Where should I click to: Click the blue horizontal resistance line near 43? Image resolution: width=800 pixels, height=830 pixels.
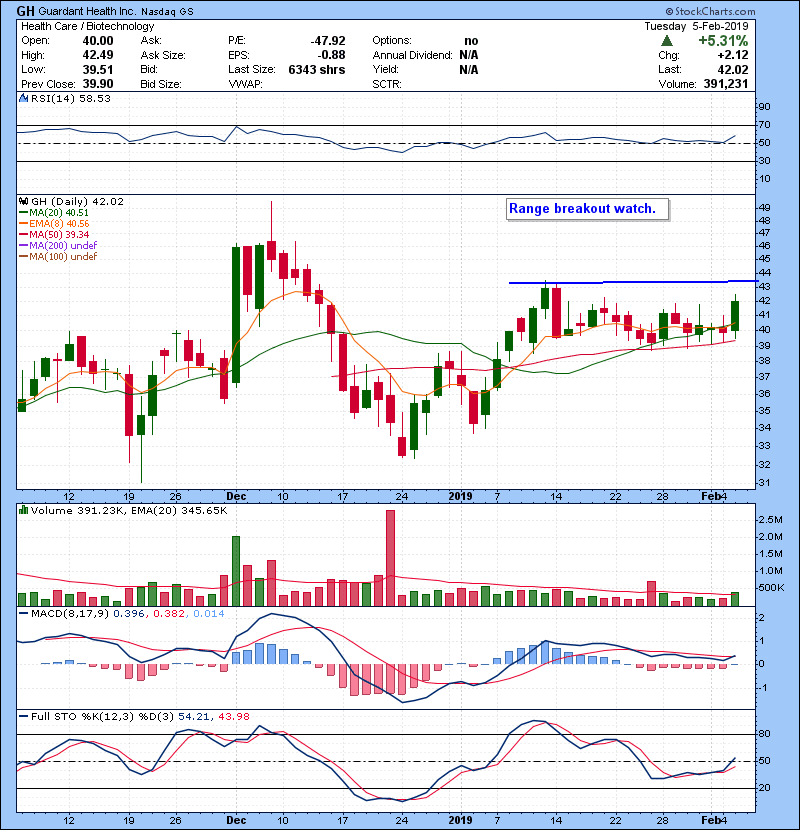pyautogui.click(x=633, y=282)
